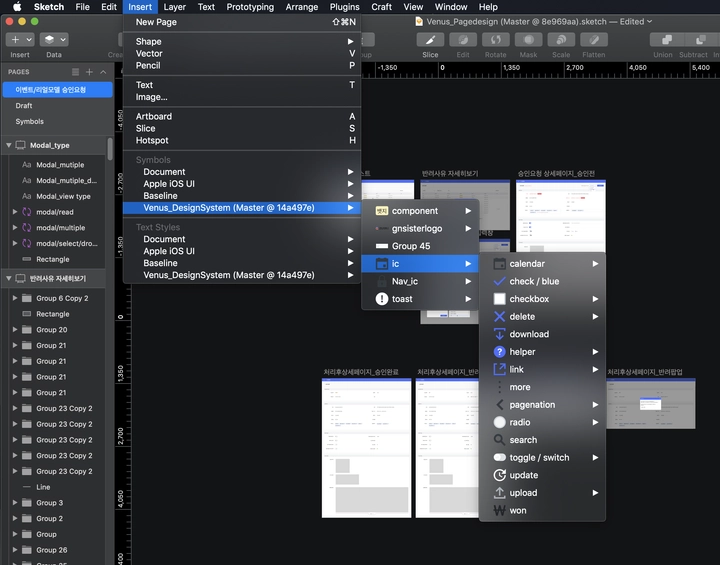720x565 pixels.
Task: Open helper symbol submenu
Action: [542, 352]
